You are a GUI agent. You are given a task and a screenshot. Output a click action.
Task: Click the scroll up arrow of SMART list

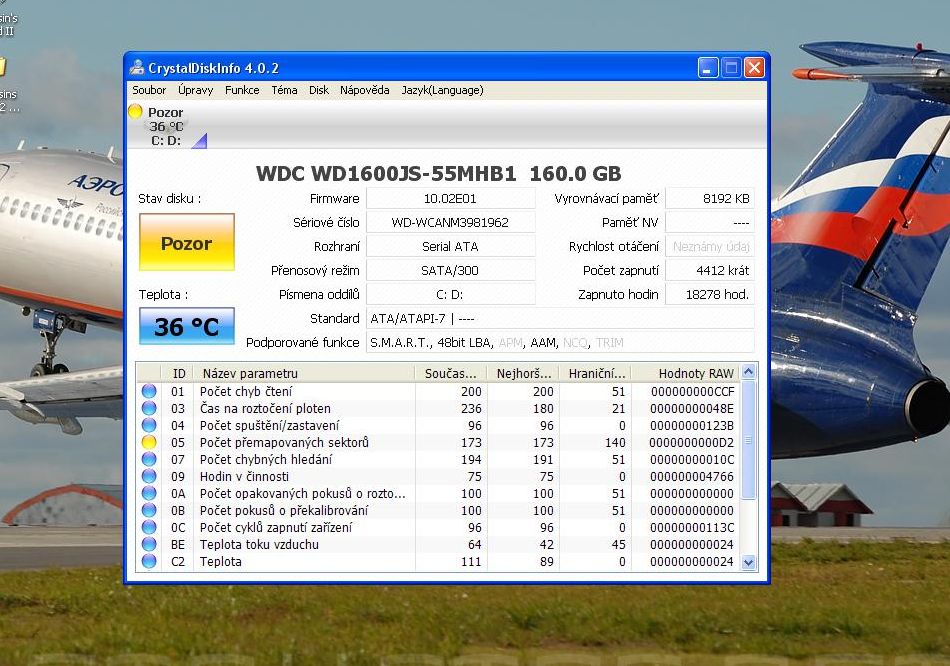(749, 371)
